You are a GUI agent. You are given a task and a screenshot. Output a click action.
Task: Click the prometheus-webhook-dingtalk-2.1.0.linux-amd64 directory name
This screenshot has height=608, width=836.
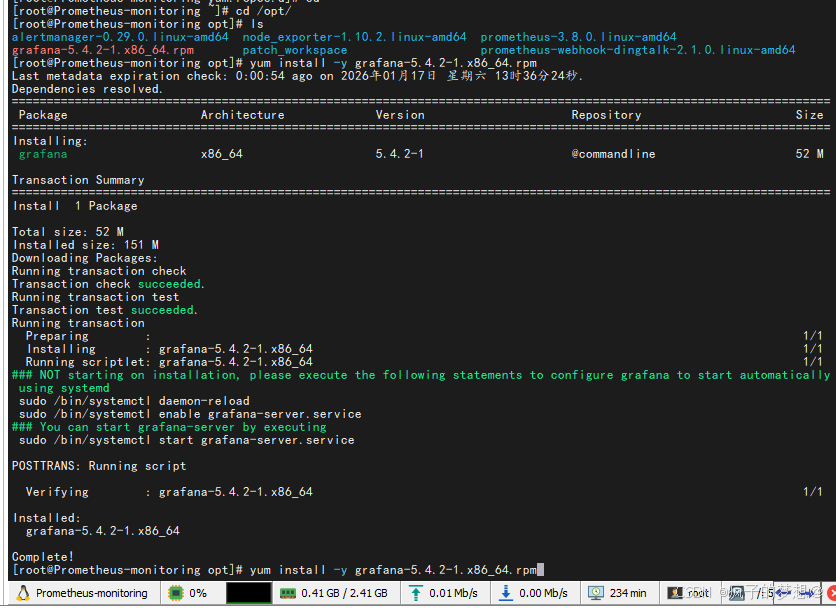tap(638, 50)
